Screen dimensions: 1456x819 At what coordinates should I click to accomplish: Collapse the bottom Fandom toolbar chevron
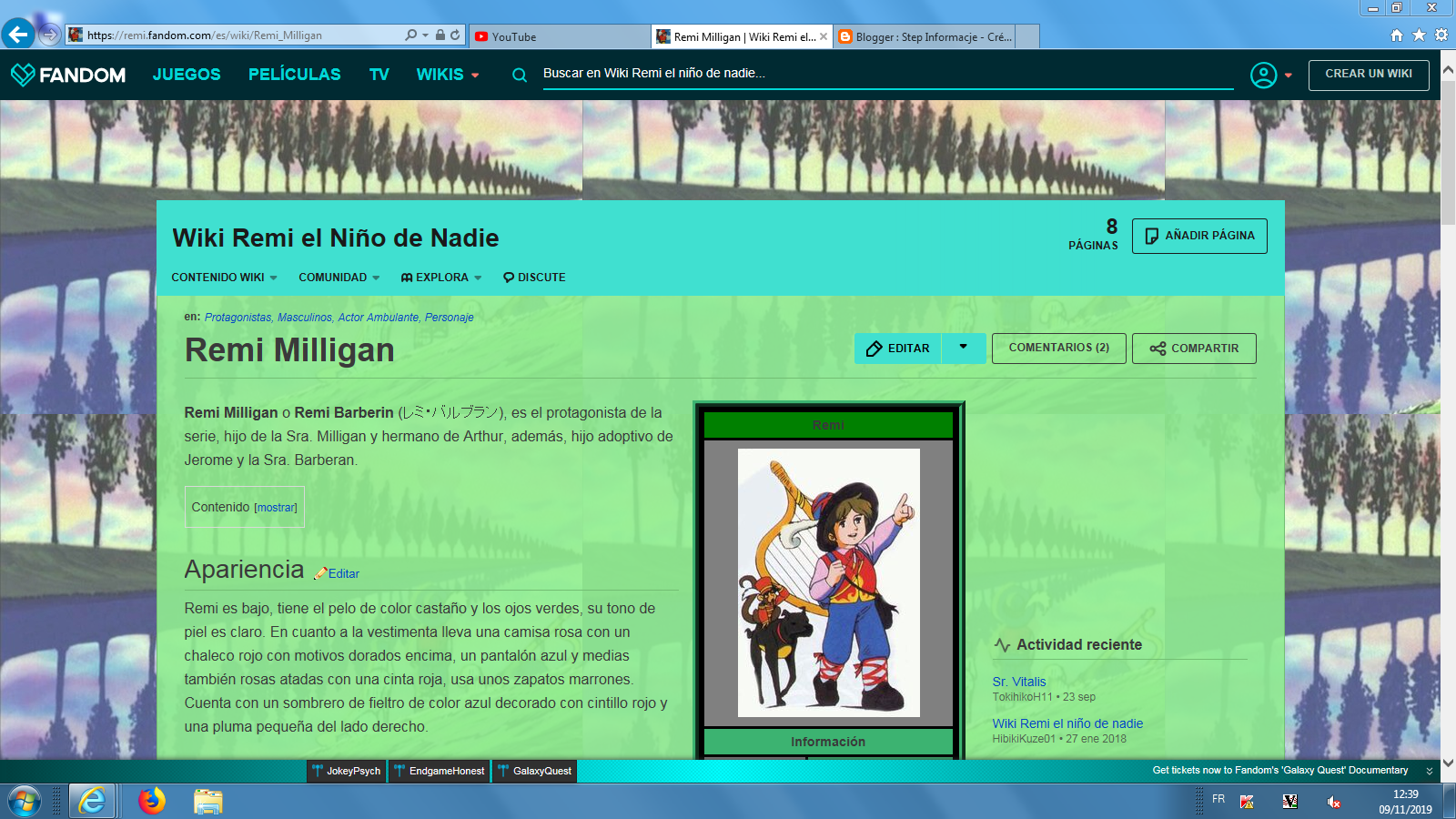point(1429,771)
